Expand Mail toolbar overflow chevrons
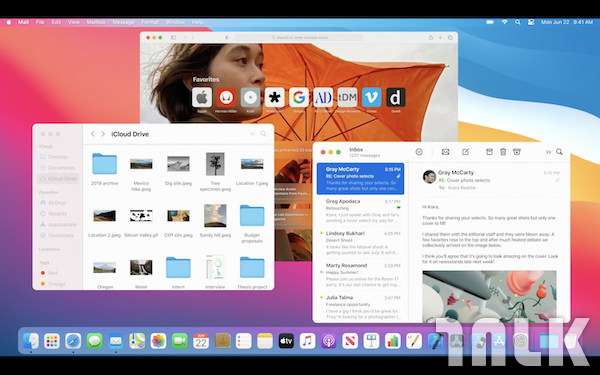 pyautogui.click(x=548, y=152)
